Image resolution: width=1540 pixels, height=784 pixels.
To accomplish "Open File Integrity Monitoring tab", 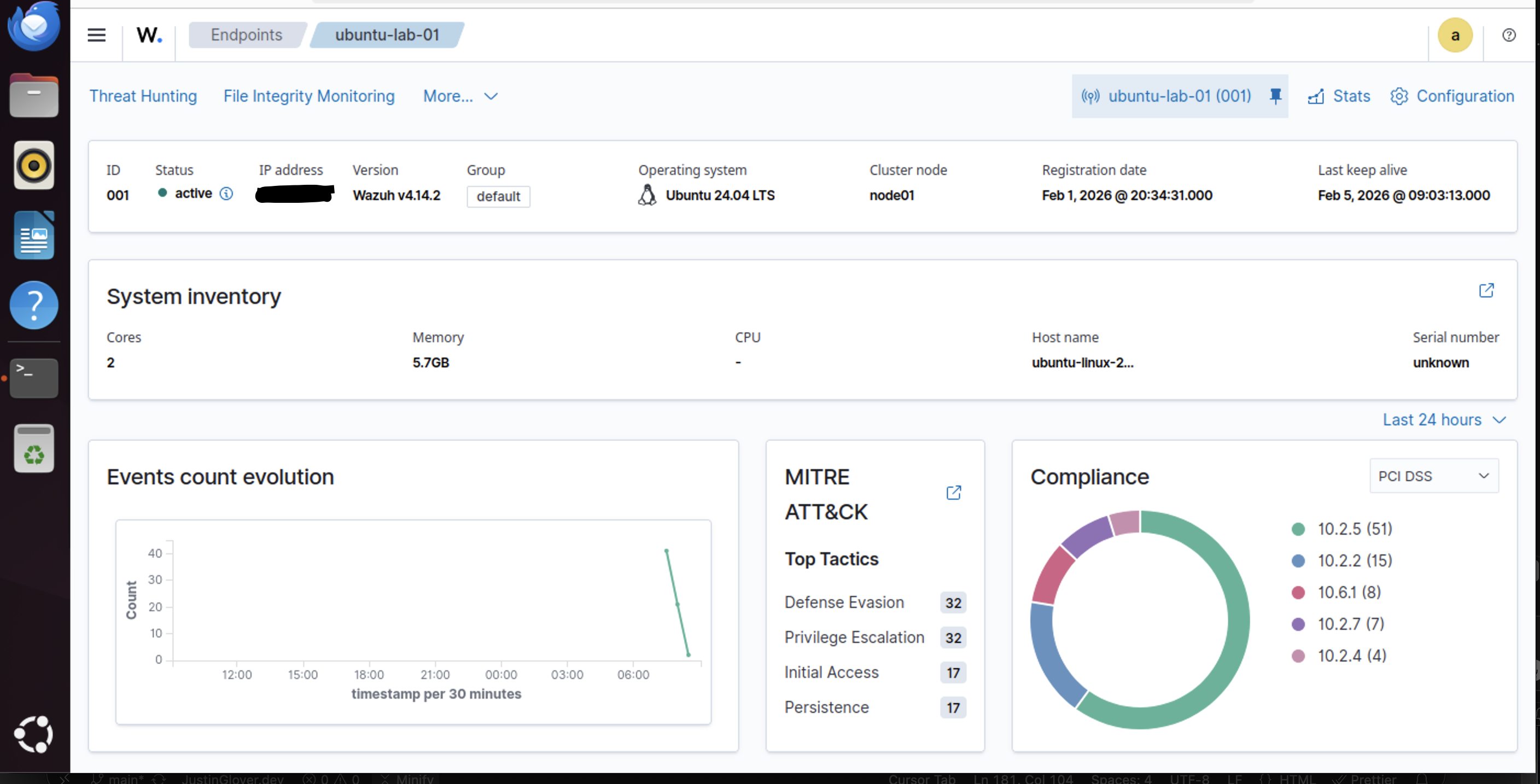I will [309, 96].
